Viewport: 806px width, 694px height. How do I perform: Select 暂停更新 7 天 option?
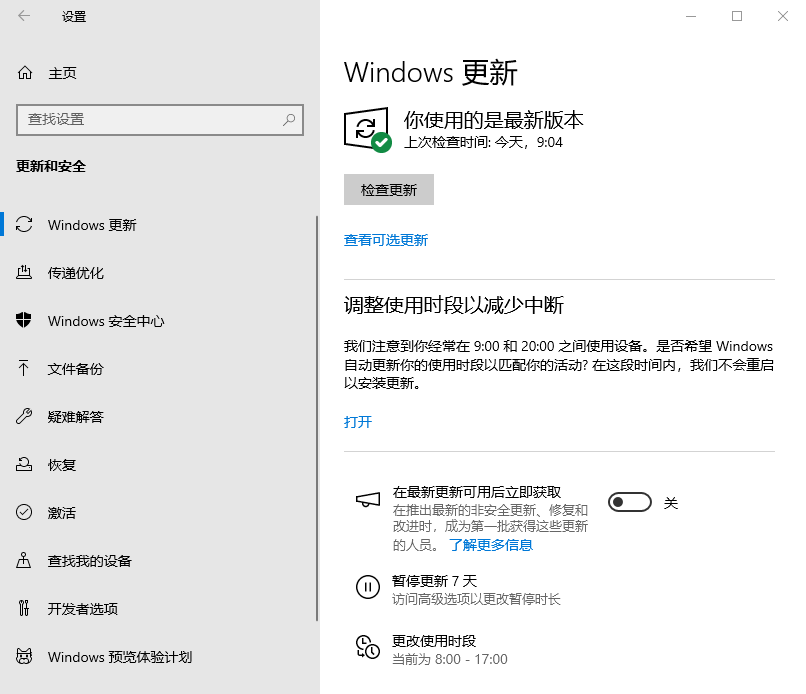click(434, 581)
